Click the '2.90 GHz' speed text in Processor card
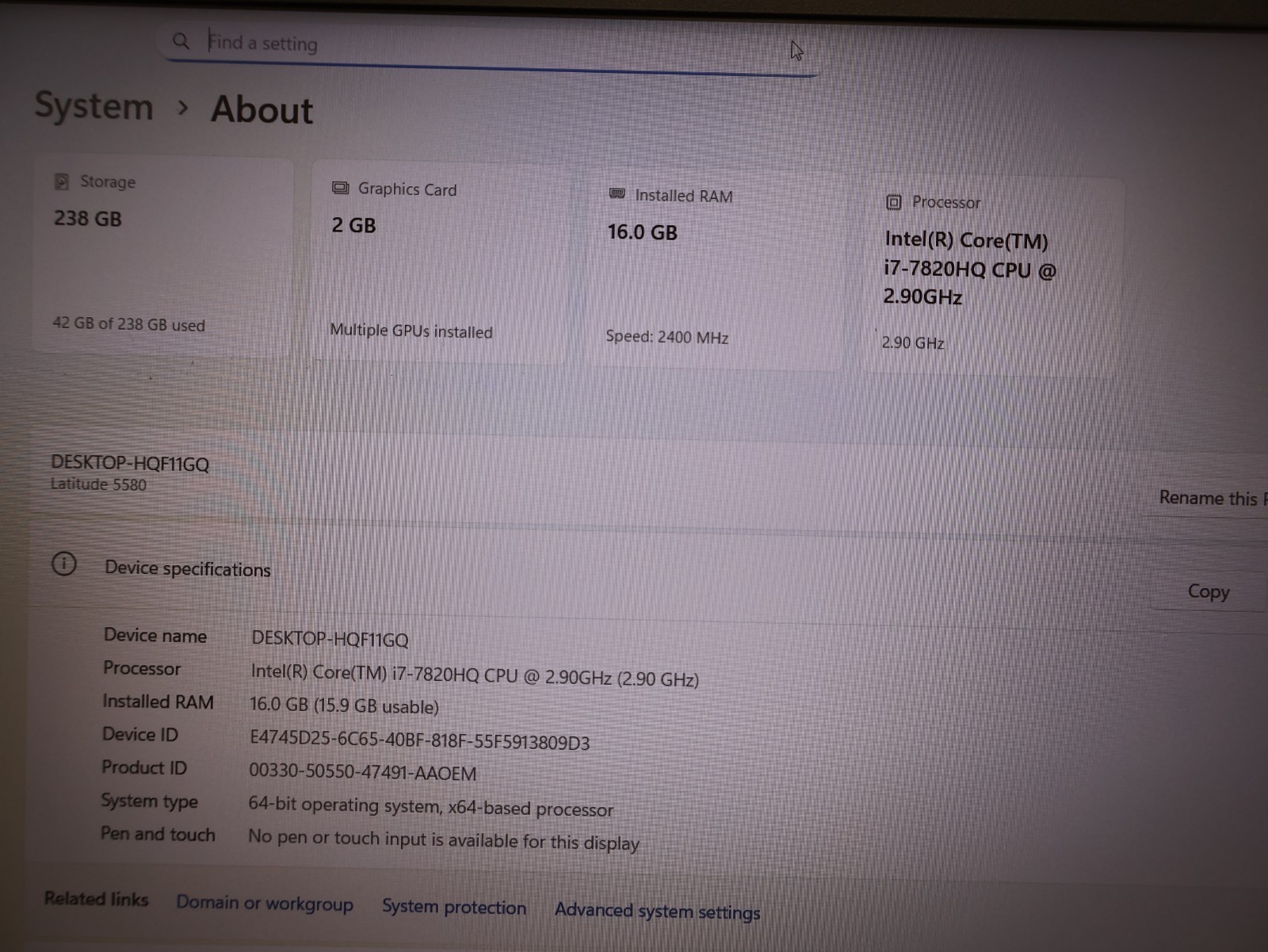 tap(913, 342)
